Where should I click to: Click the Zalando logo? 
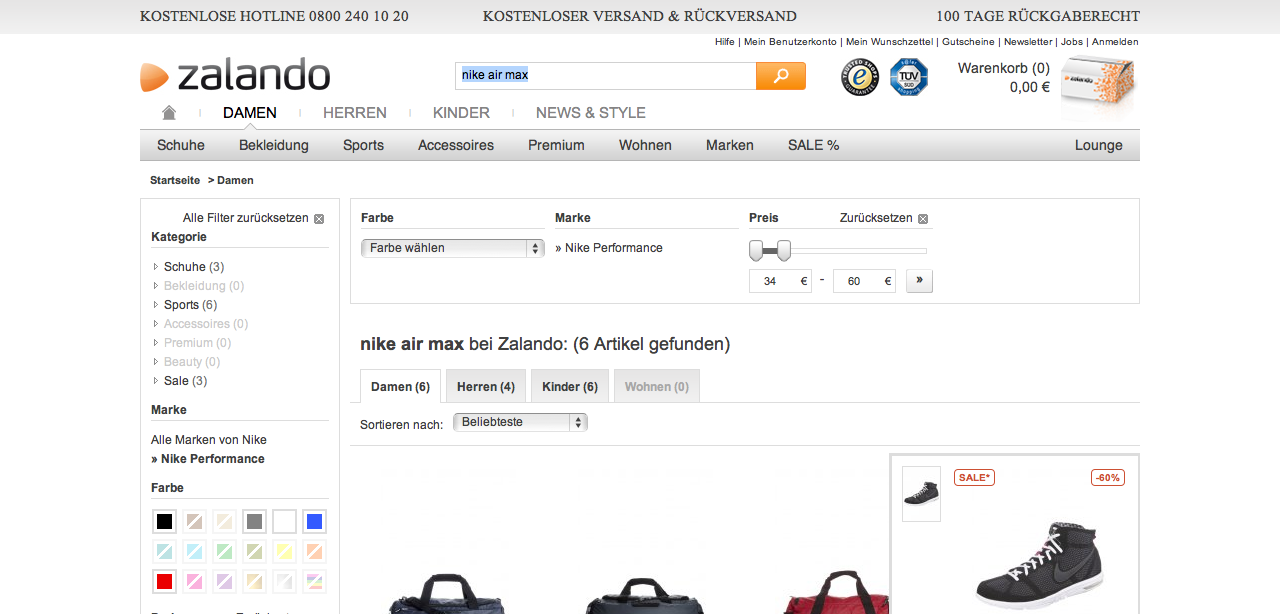click(x=236, y=76)
